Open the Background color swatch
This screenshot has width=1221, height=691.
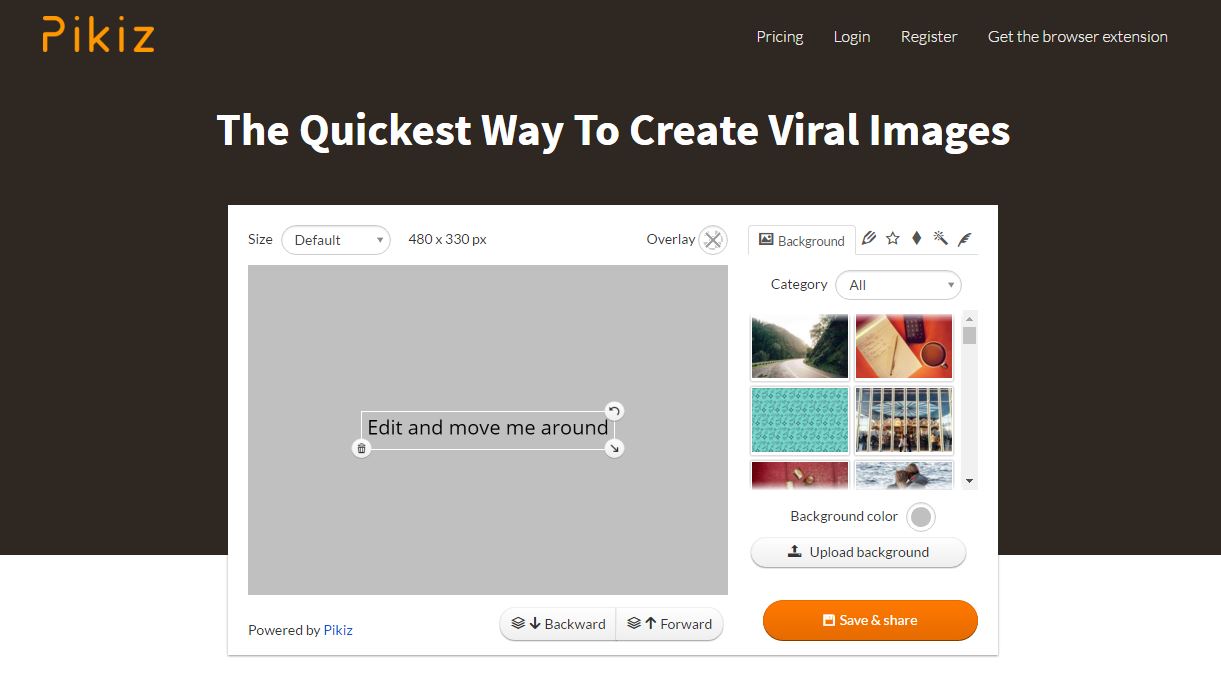[921, 517]
